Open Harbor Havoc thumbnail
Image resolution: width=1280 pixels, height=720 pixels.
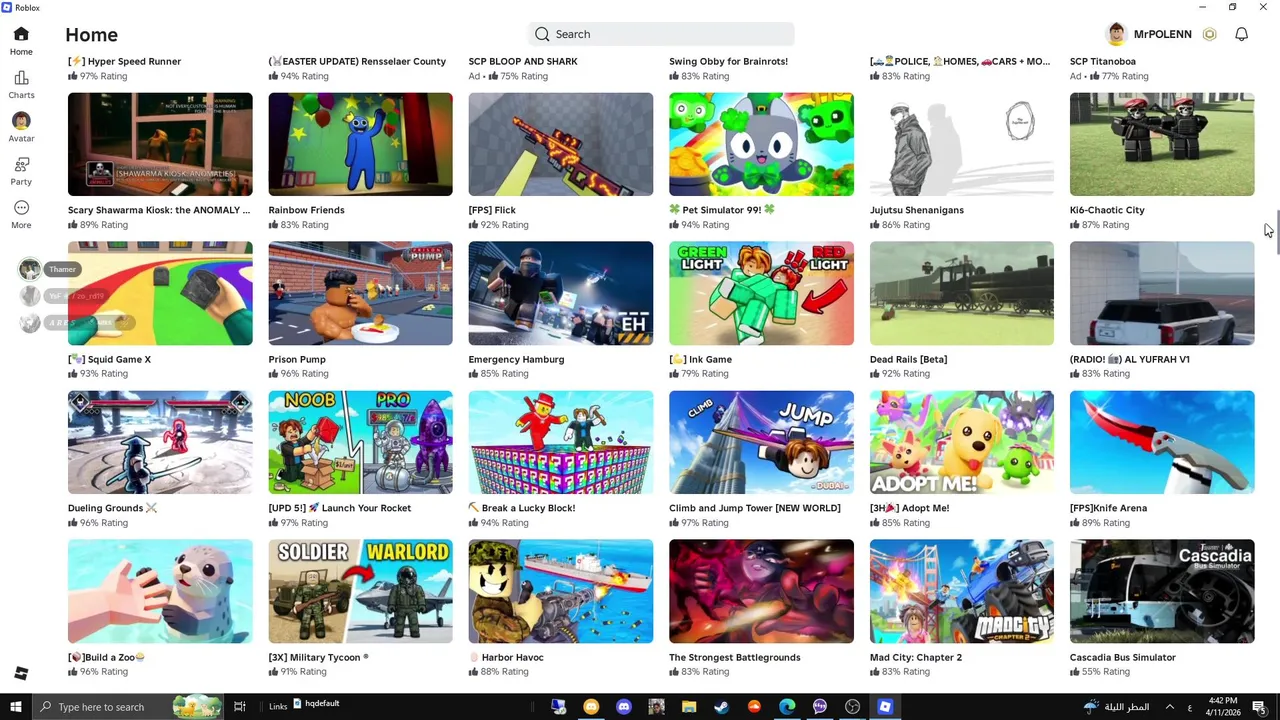point(561,591)
